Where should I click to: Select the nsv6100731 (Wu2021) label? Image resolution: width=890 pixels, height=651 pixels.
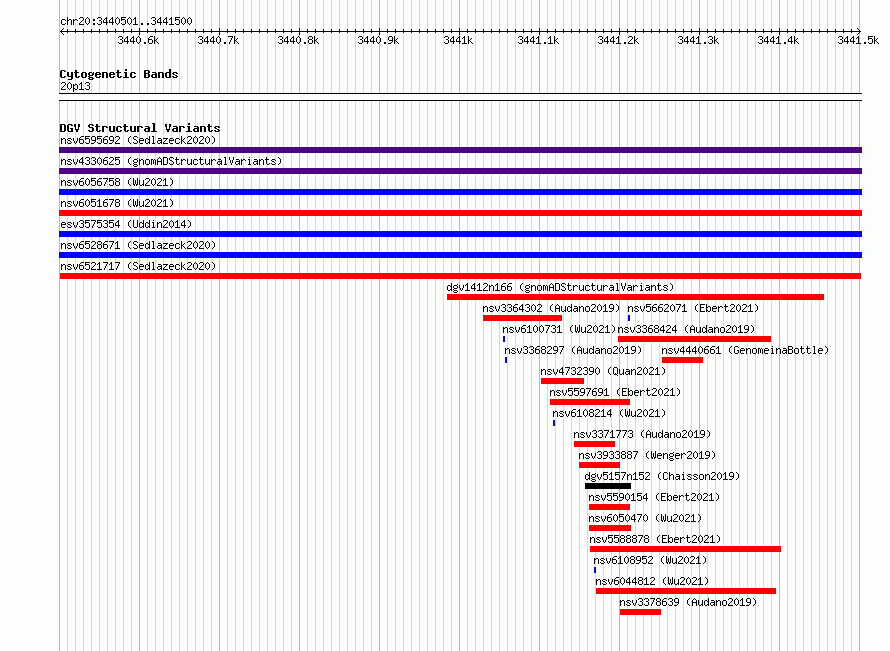click(x=559, y=329)
